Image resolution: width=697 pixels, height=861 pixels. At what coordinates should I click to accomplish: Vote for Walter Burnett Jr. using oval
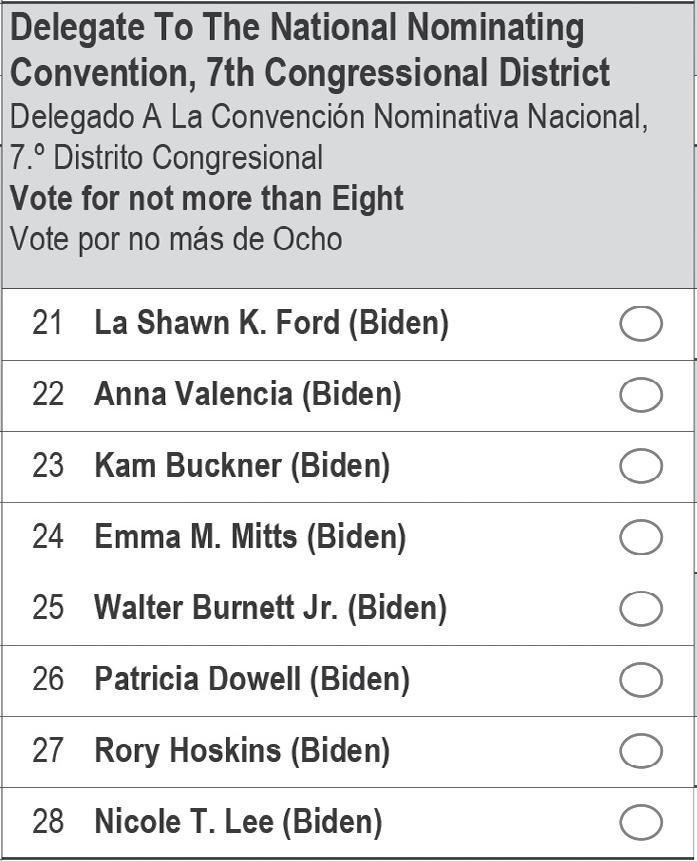coord(641,608)
